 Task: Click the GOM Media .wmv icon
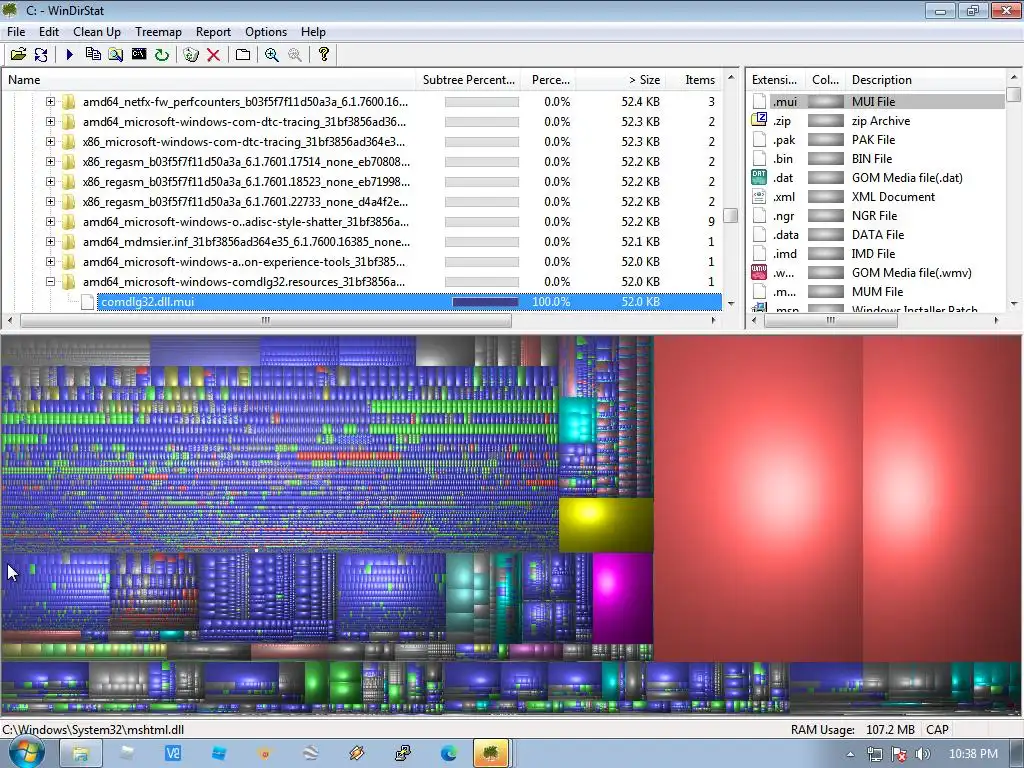pos(759,272)
